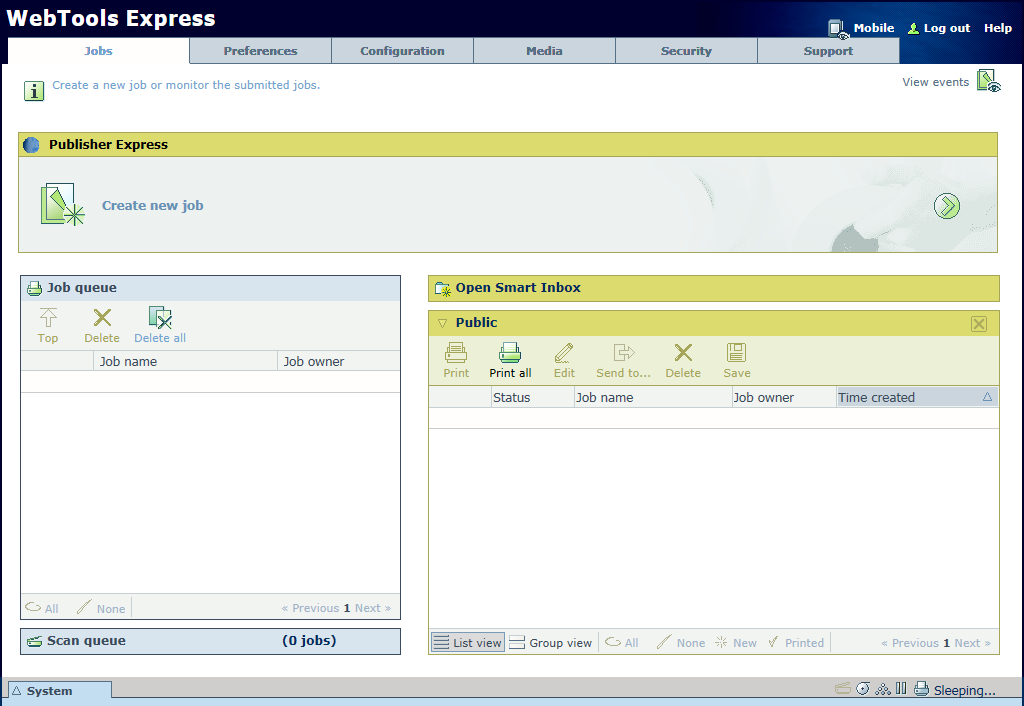Click the Open Smart Inbox icon
Screen dimensions: 1024x706
point(443,289)
